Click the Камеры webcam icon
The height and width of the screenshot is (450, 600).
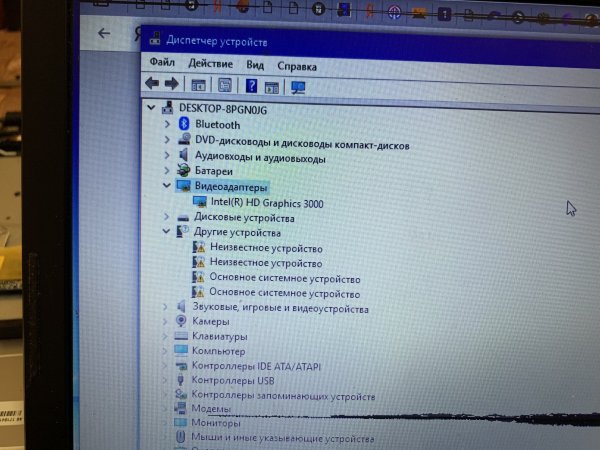point(181,322)
